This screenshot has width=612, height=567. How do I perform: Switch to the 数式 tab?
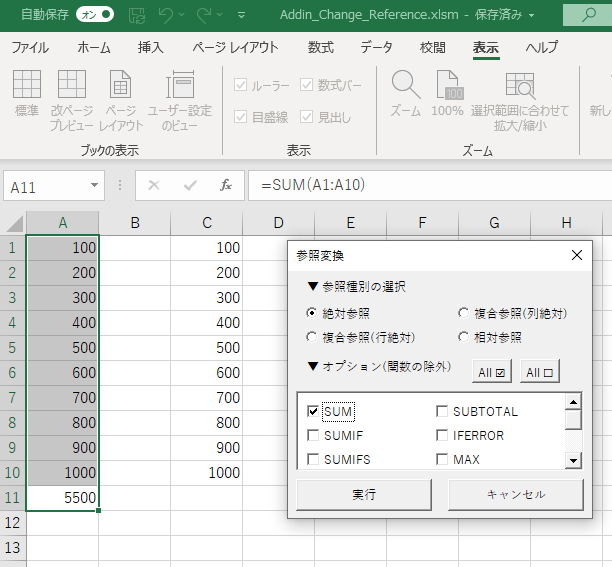pyautogui.click(x=320, y=48)
